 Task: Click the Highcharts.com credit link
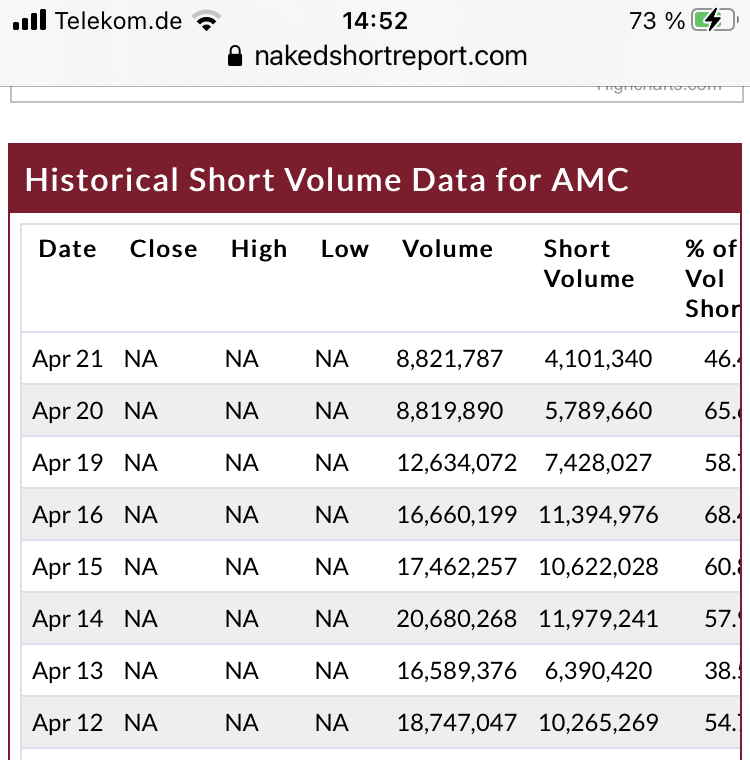click(658, 87)
